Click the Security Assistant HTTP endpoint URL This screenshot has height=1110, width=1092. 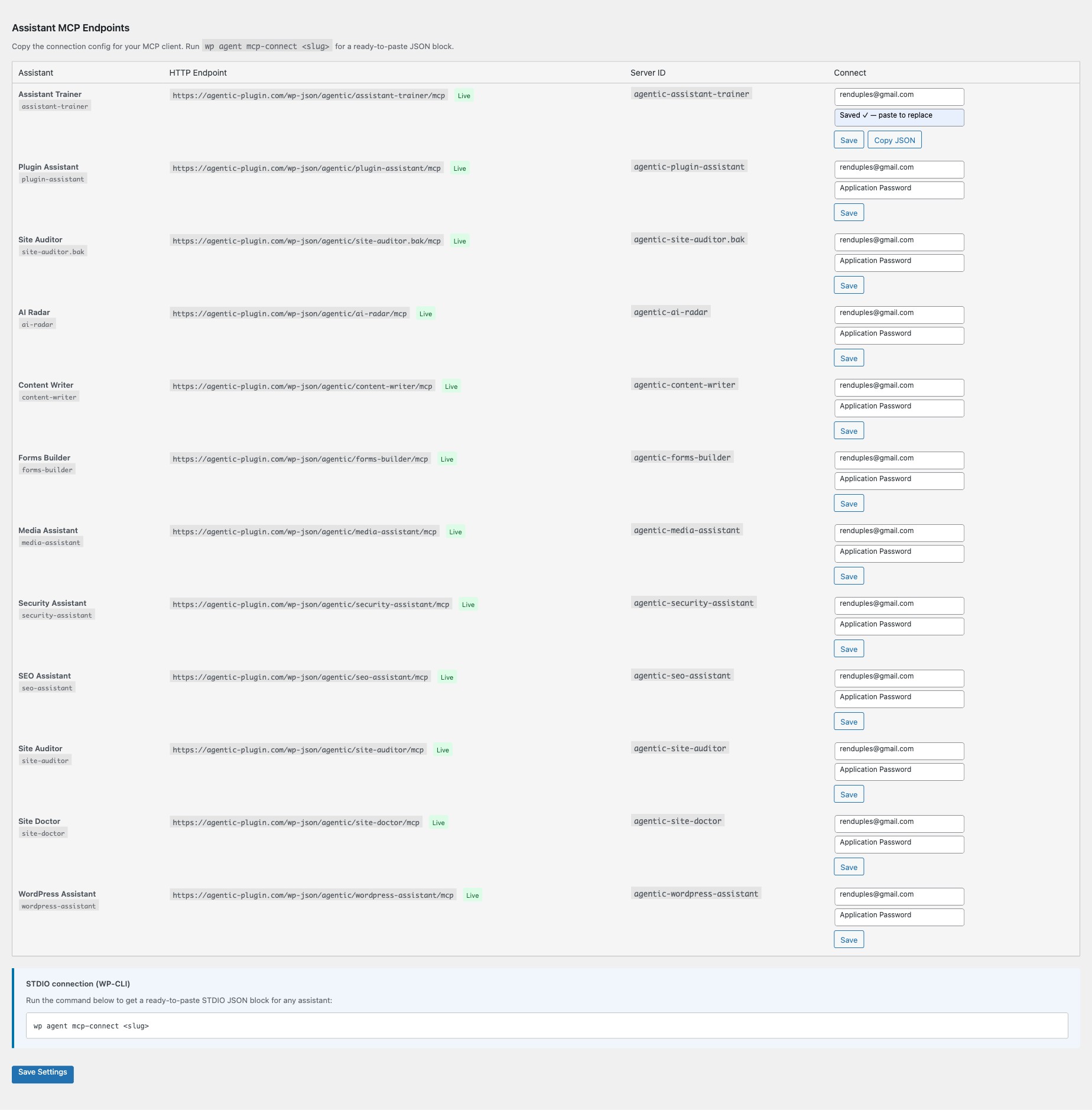click(x=311, y=604)
